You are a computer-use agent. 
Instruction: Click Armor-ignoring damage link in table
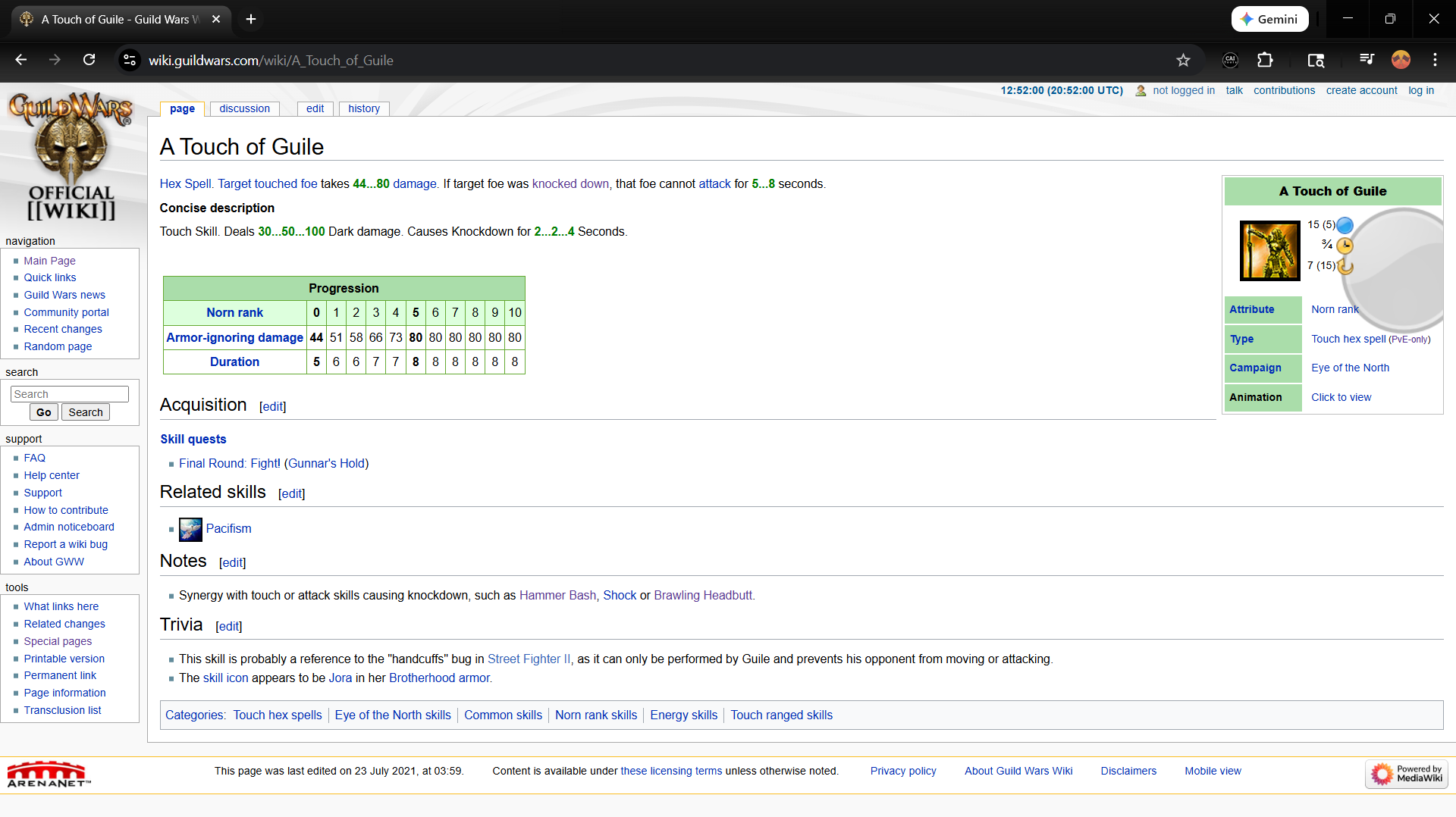[x=234, y=337]
